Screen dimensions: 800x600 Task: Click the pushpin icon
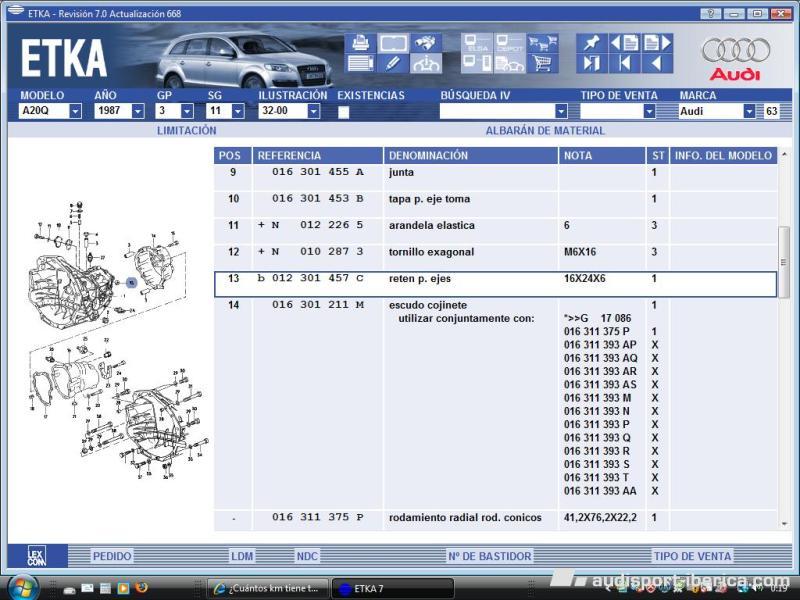[x=591, y=43]
